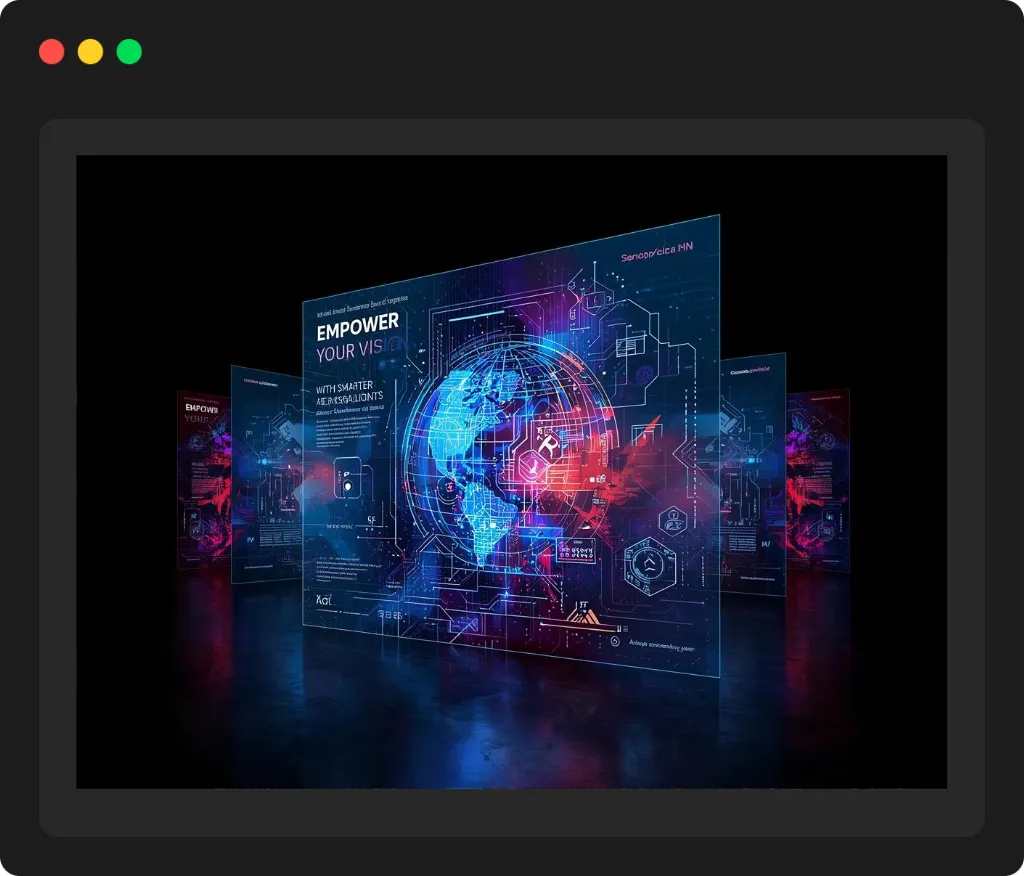Select the right blue circuit panel

[x=752, y=474]
